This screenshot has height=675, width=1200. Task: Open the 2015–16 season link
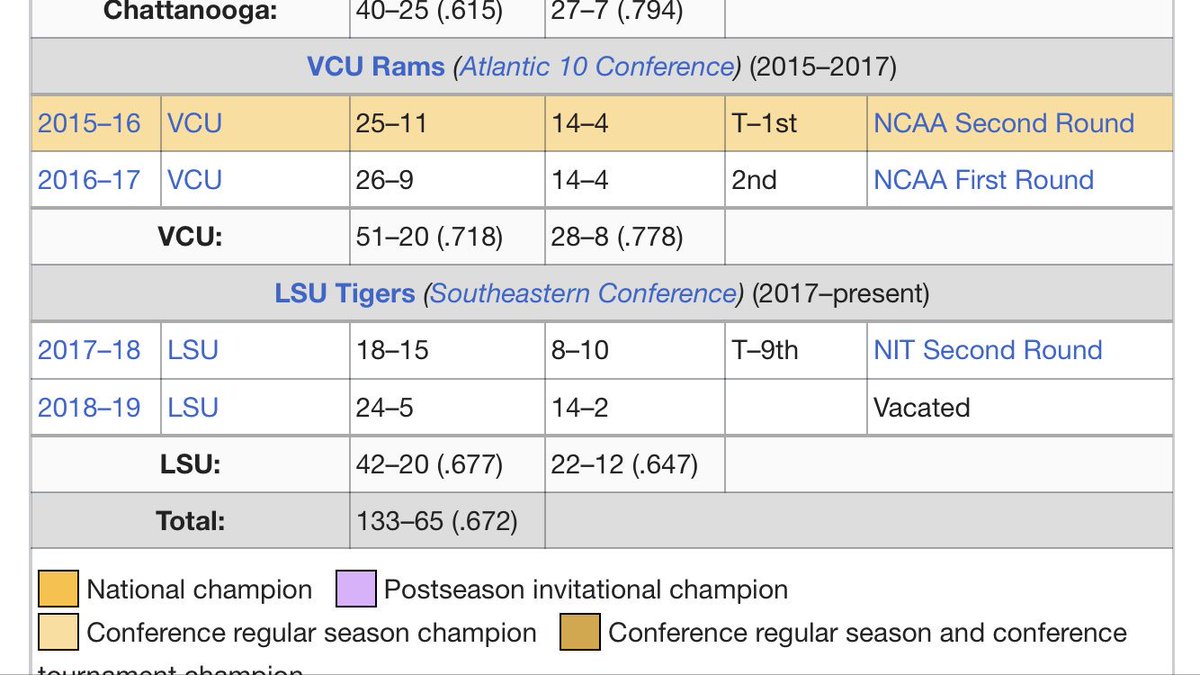[x=89, y=123]
